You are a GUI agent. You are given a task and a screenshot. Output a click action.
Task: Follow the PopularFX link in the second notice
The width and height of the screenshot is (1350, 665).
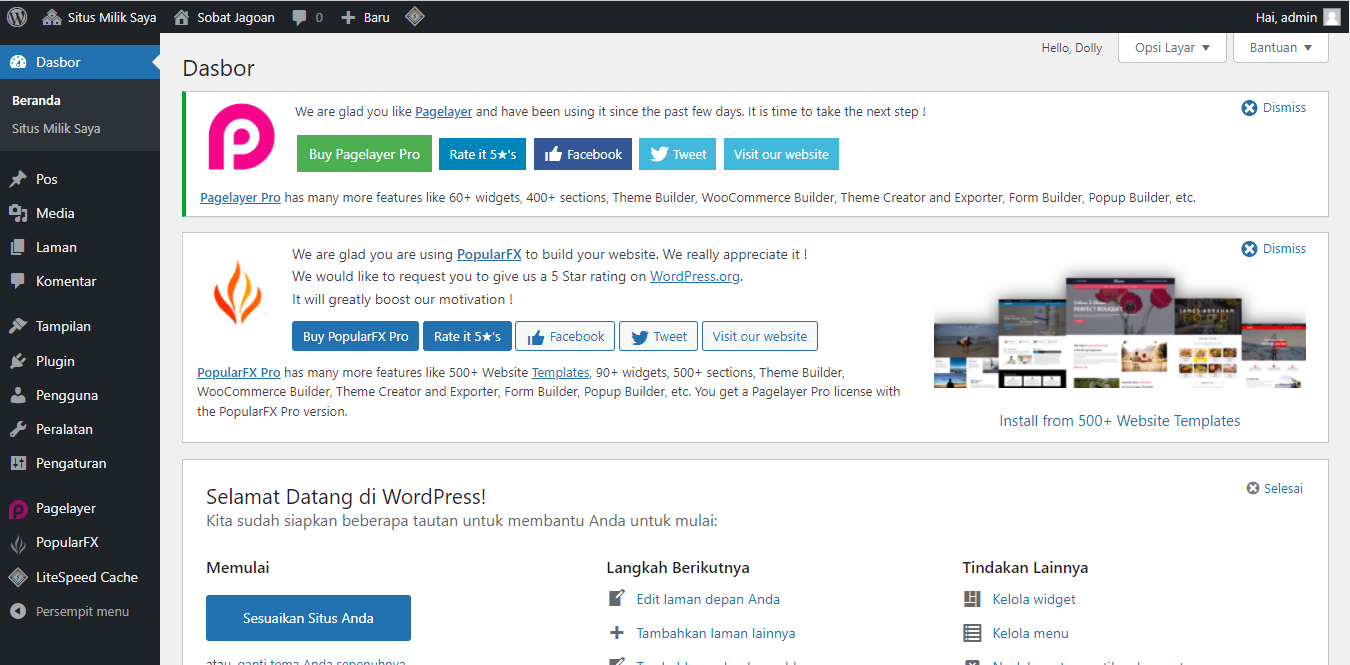coord(489,255)
